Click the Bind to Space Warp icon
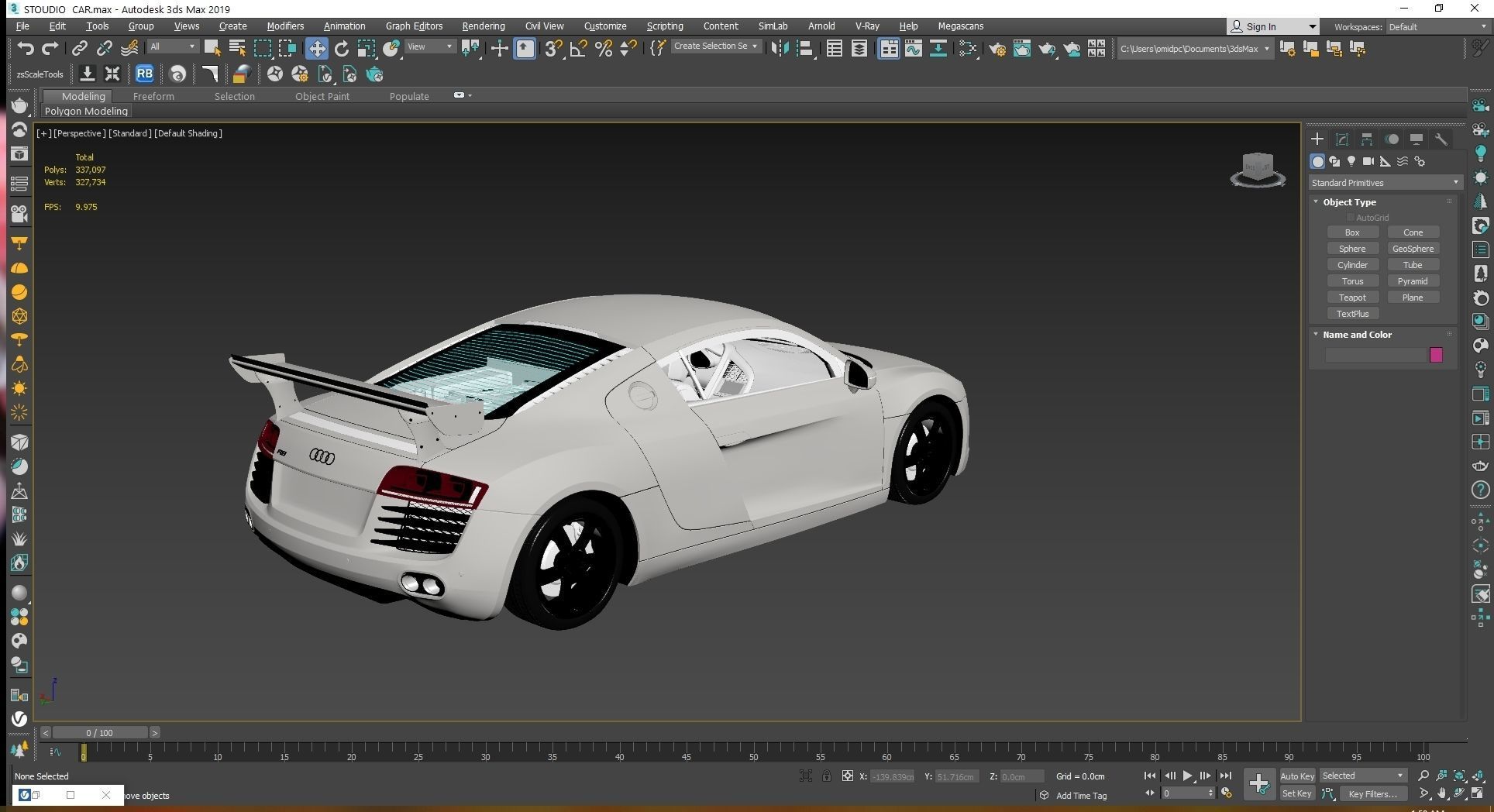This screenshot has width=1494, height=812. point(129,49)
